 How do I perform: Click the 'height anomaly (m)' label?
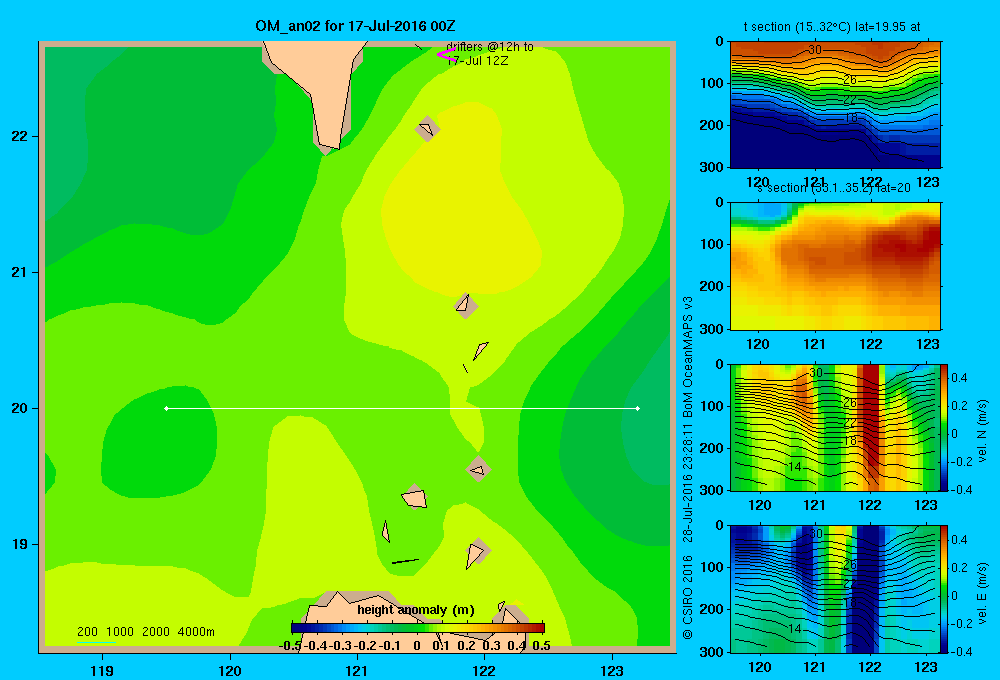[416, 610]
